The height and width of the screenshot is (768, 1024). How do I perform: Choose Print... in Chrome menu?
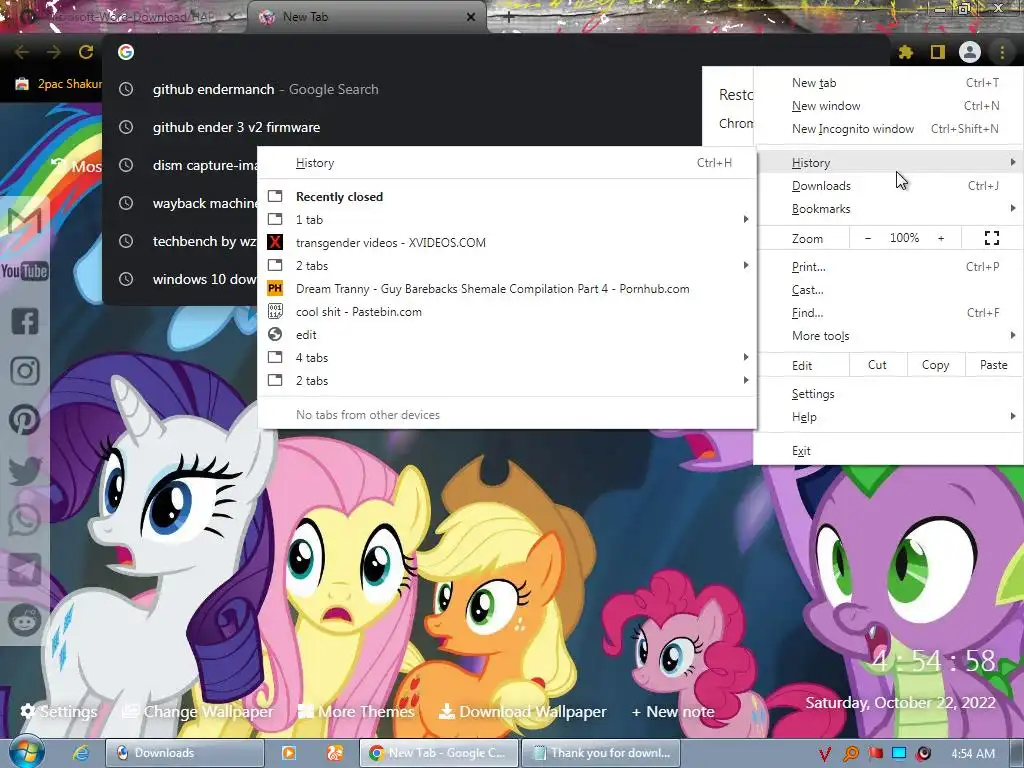(888, 266)
